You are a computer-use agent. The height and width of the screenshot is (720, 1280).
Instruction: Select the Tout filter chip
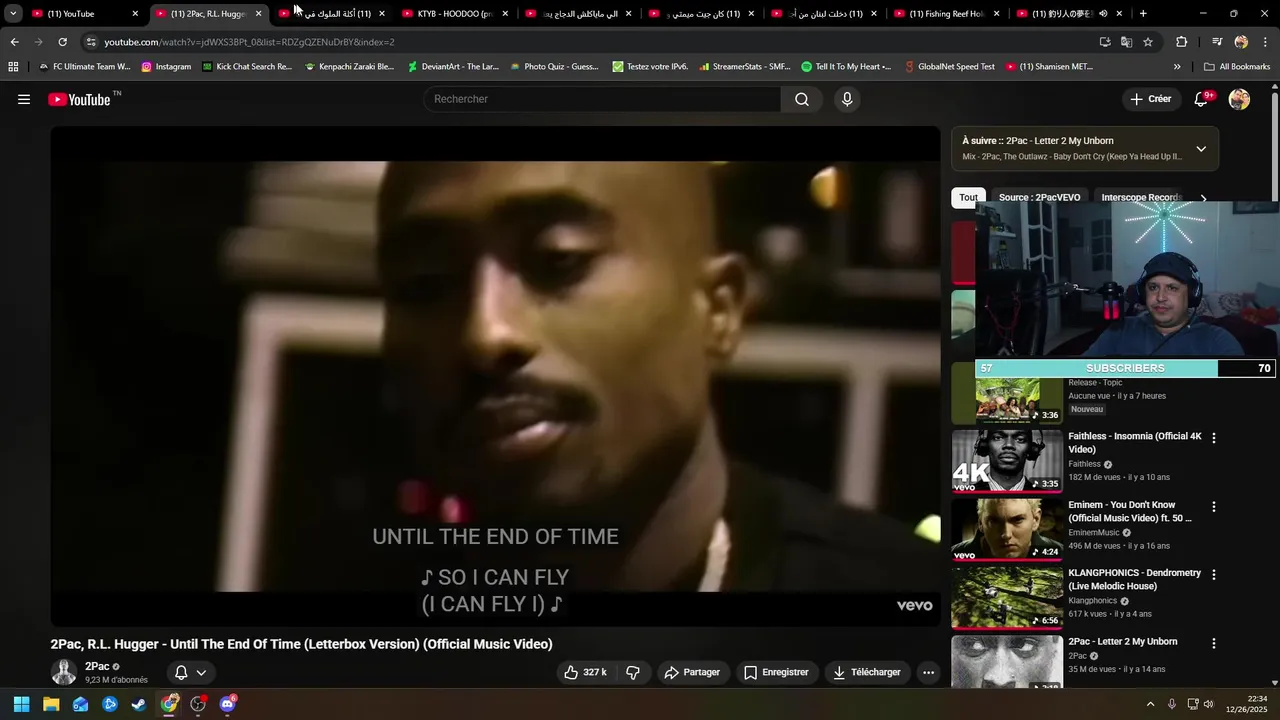pyautogui.click(x=968, y=197)
